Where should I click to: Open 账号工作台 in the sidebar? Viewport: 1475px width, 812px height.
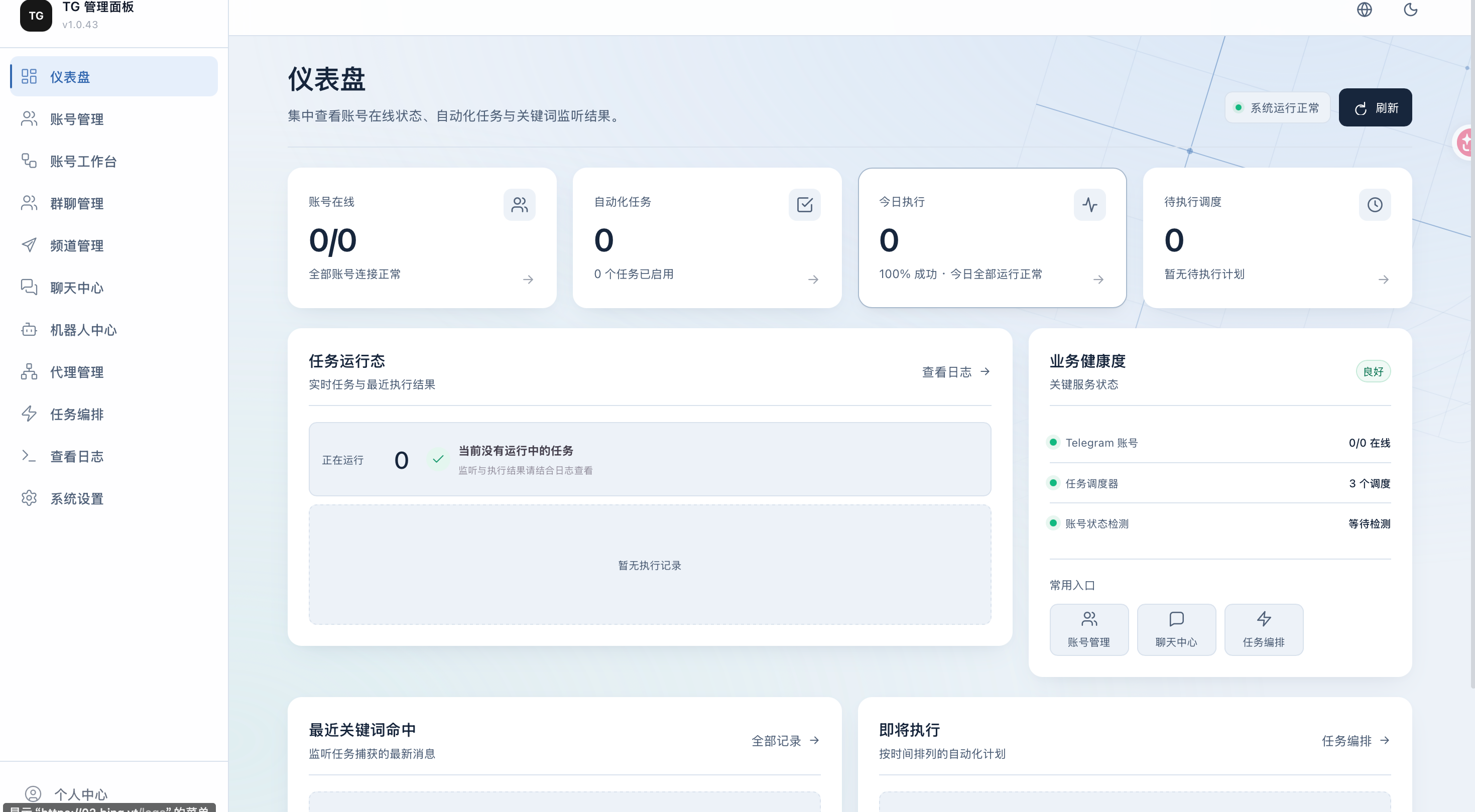point(114,162)
